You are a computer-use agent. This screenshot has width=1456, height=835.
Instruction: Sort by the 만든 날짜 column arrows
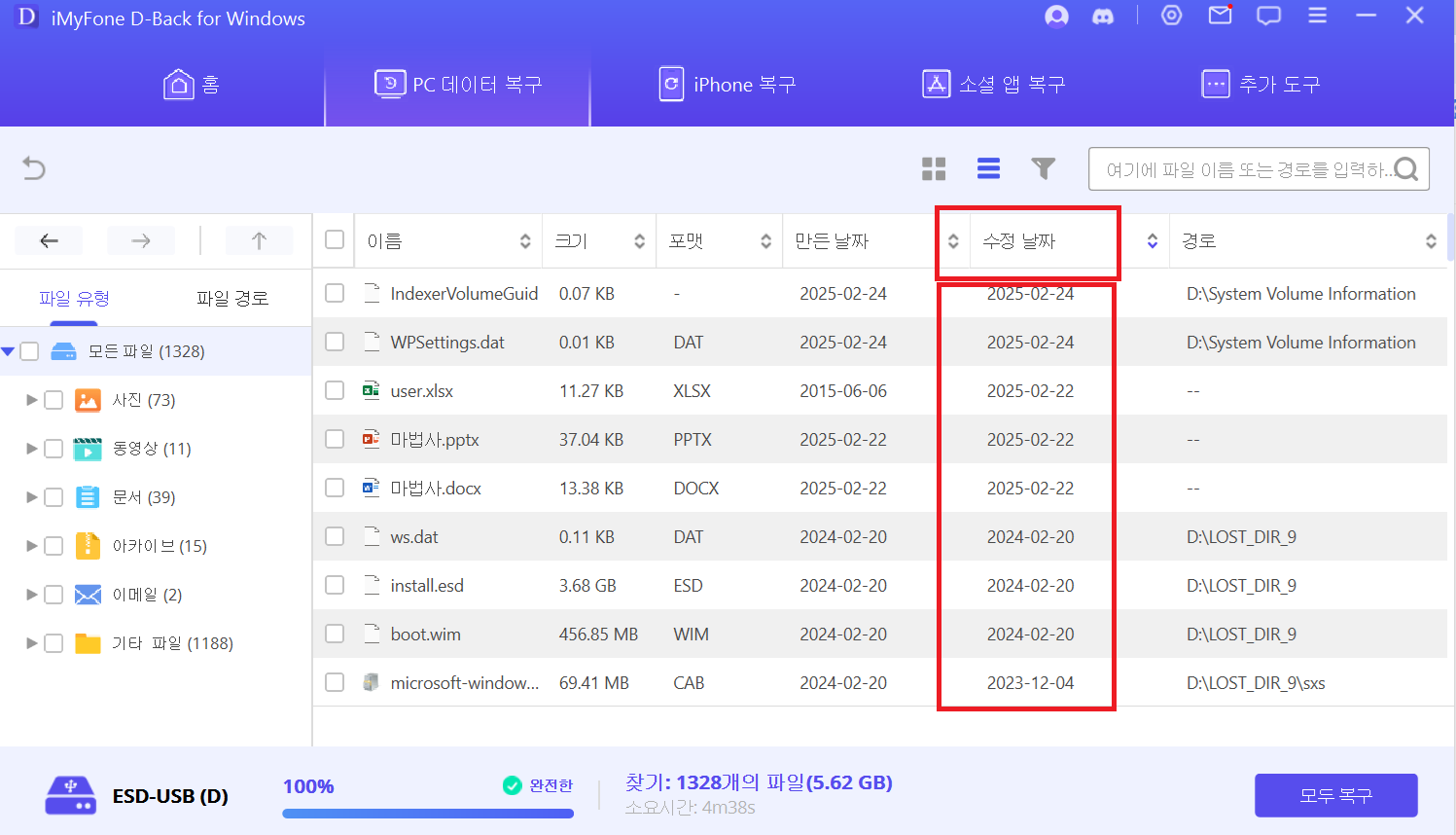pos(953,241)
